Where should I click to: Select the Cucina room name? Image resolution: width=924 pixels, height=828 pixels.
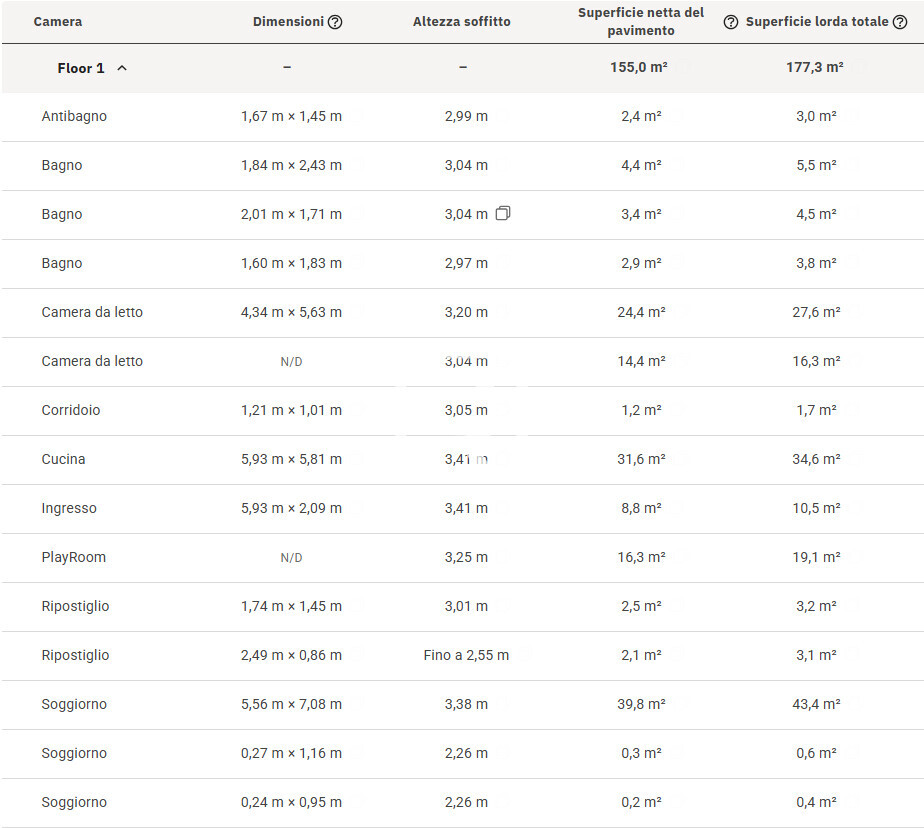[x=63, y=459]
